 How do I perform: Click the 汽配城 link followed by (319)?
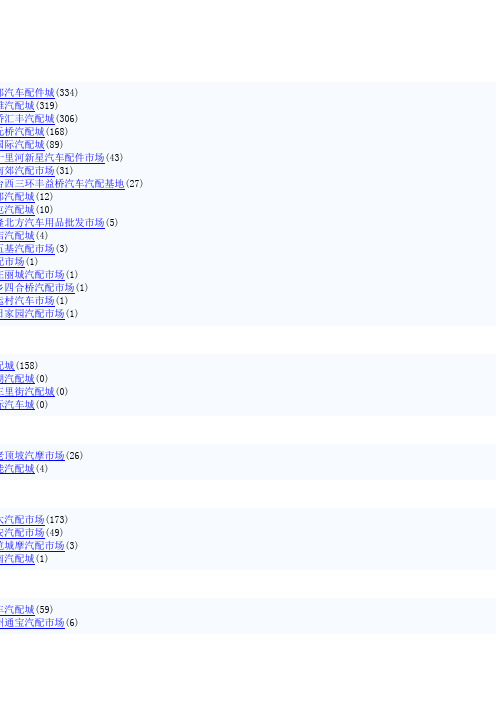(x=17, y=106)
